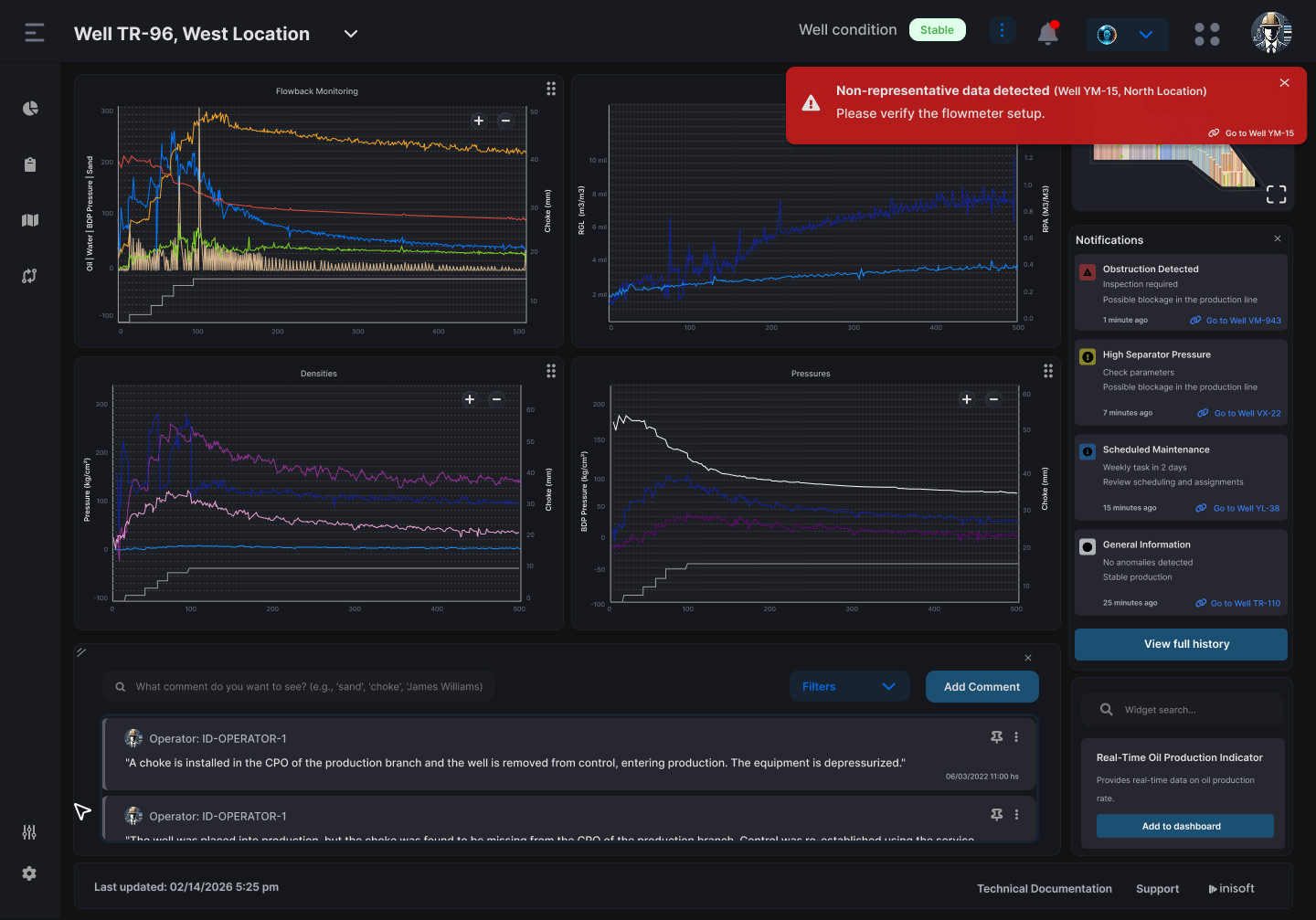Click the Add Comment button

(982, 687)
